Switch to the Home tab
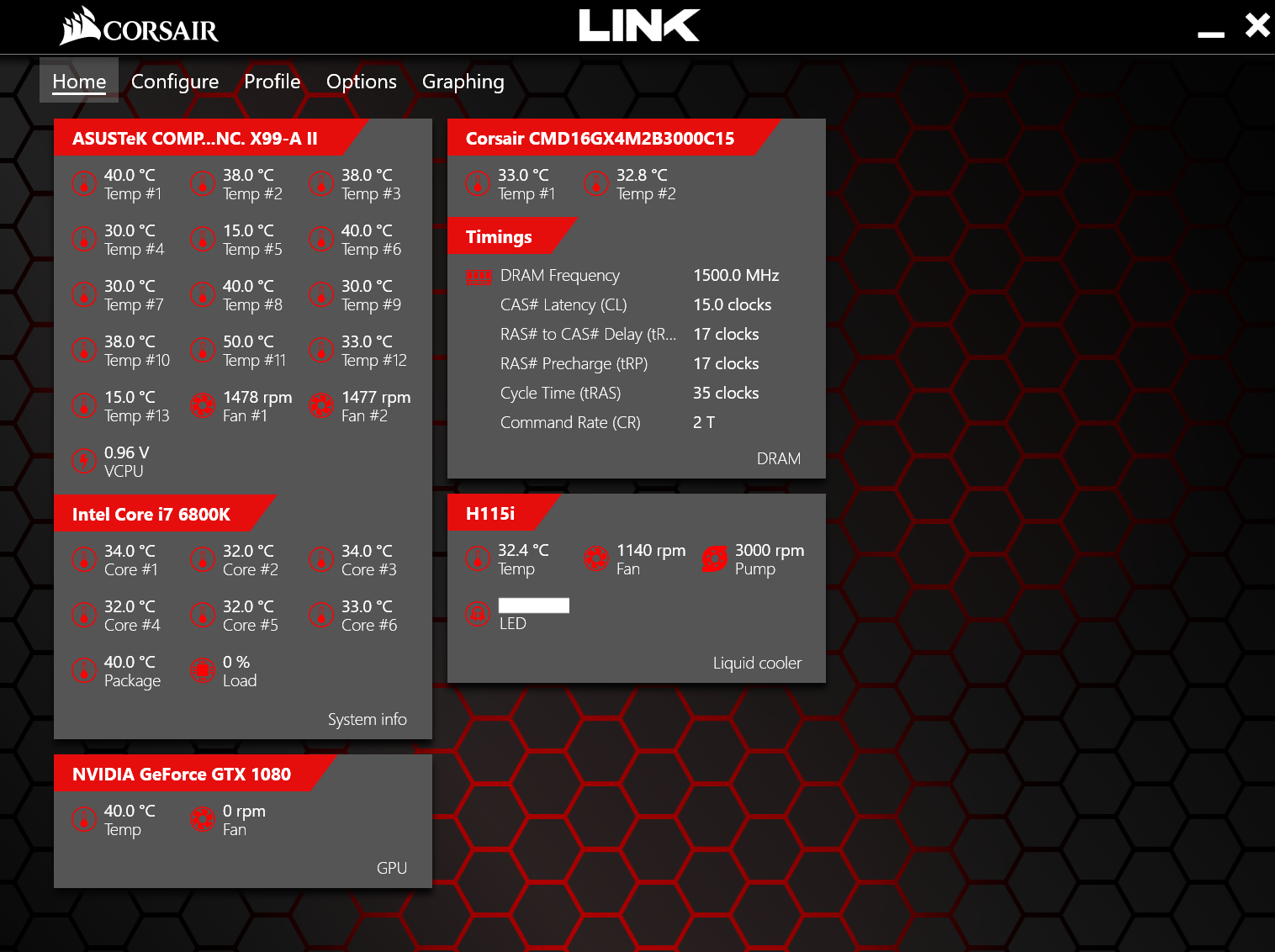 pos(79,81)
